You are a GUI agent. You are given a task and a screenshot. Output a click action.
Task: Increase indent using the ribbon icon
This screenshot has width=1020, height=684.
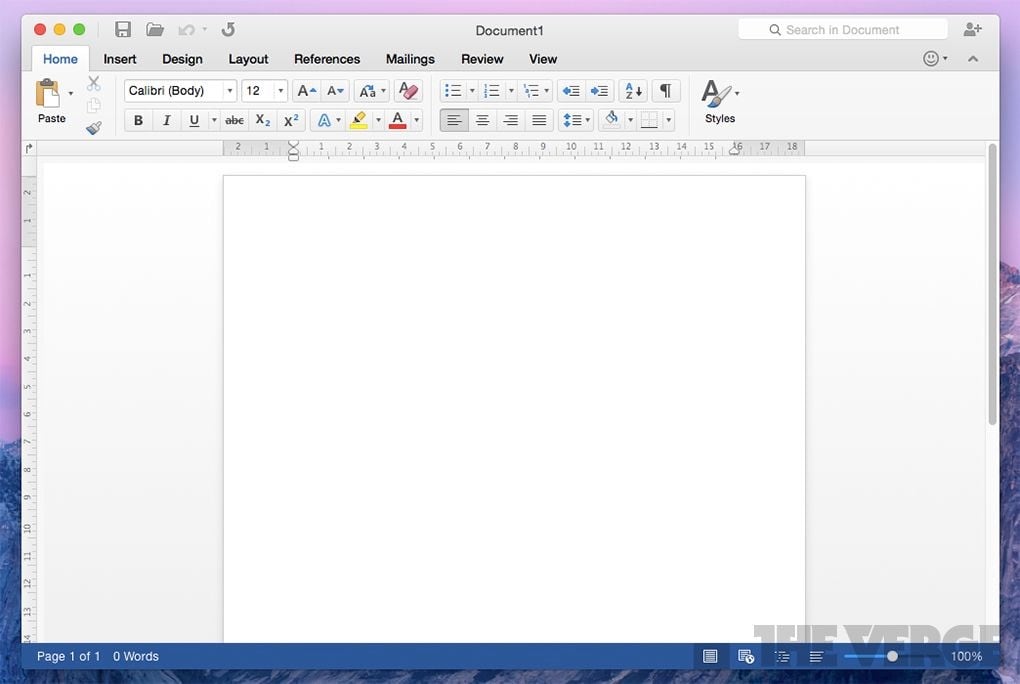coord(599,91)
